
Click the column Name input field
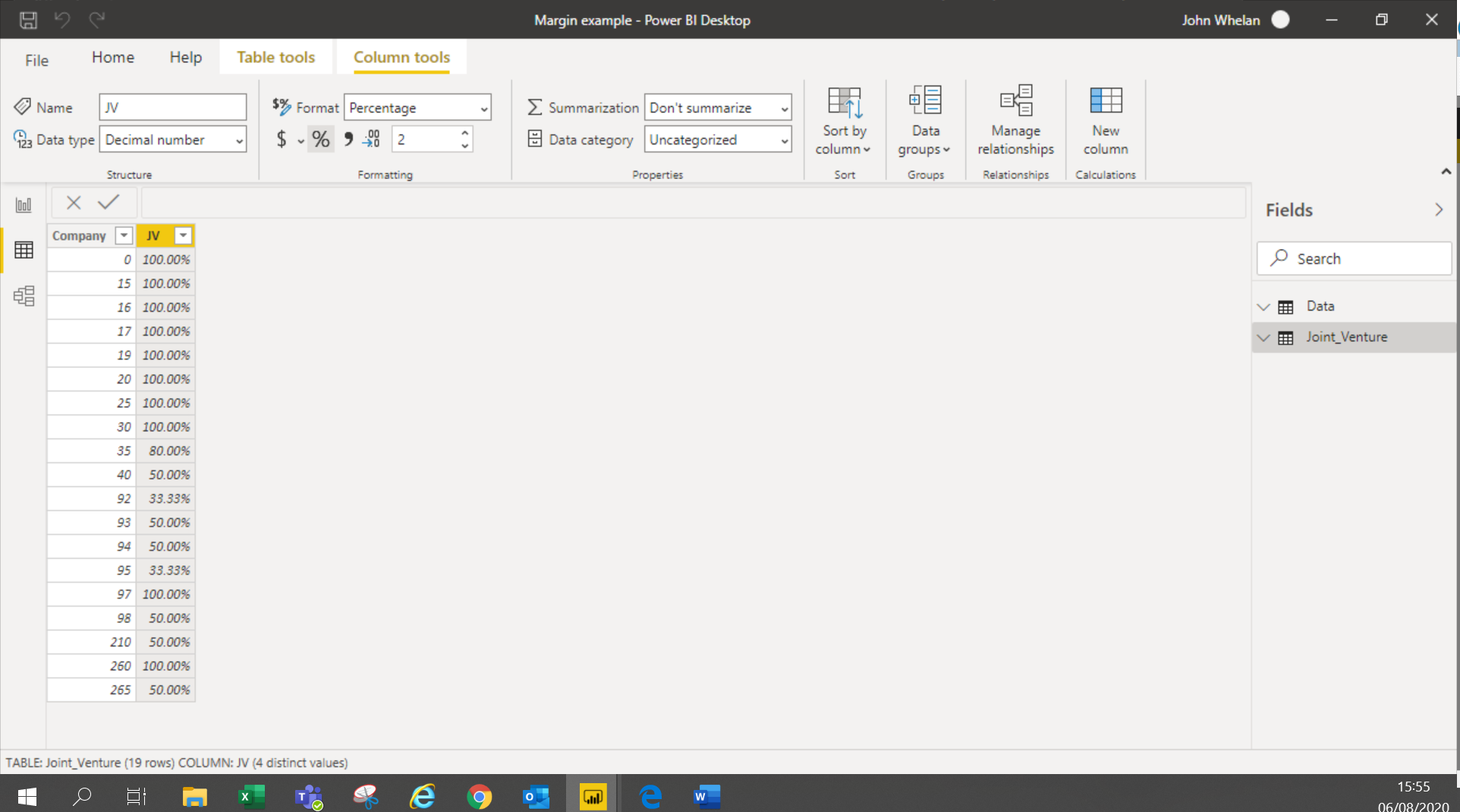tap(173, 107)
